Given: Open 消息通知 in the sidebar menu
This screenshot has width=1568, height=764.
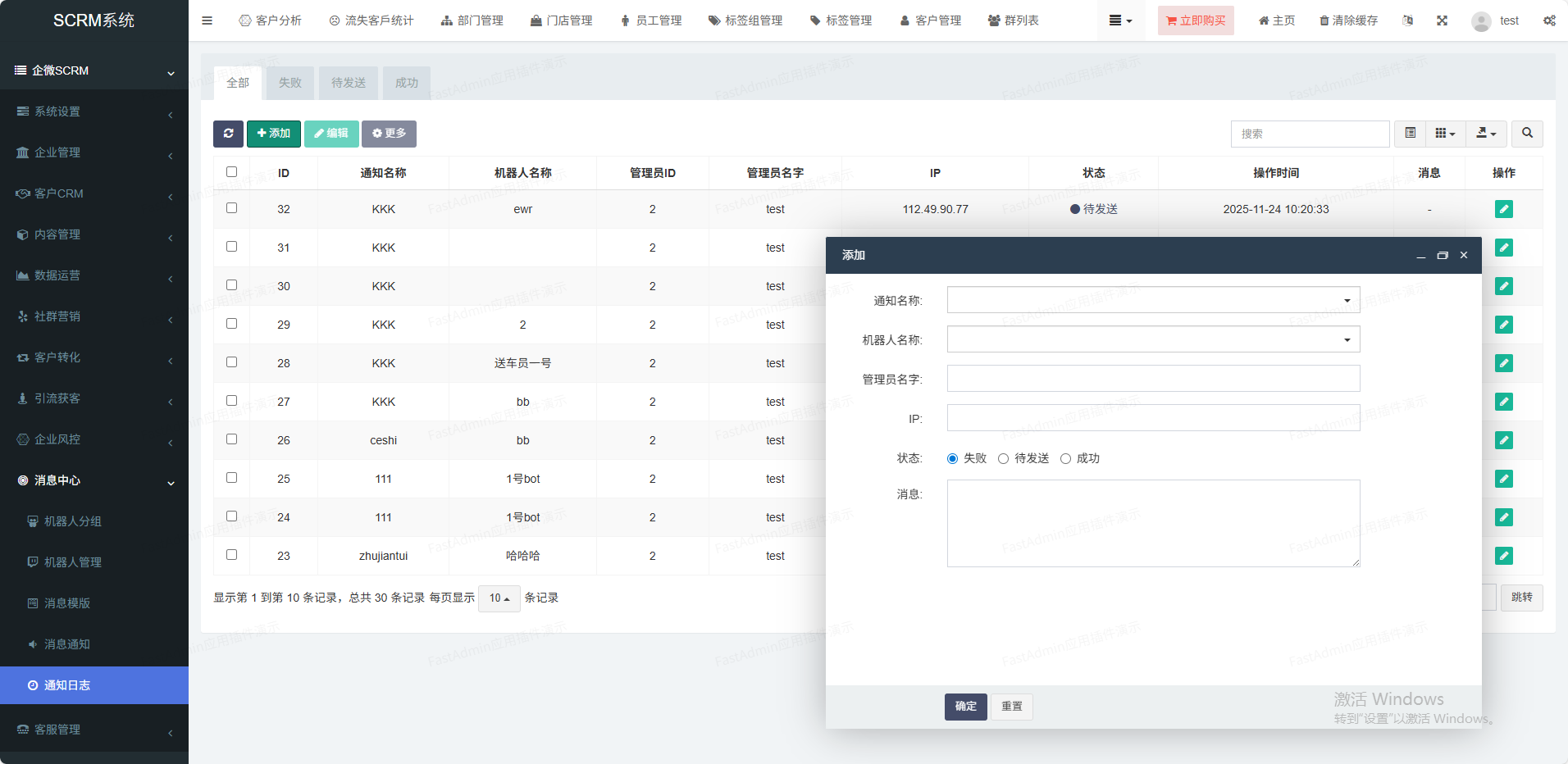Looking at the screenshot, I should coord(67,644).
